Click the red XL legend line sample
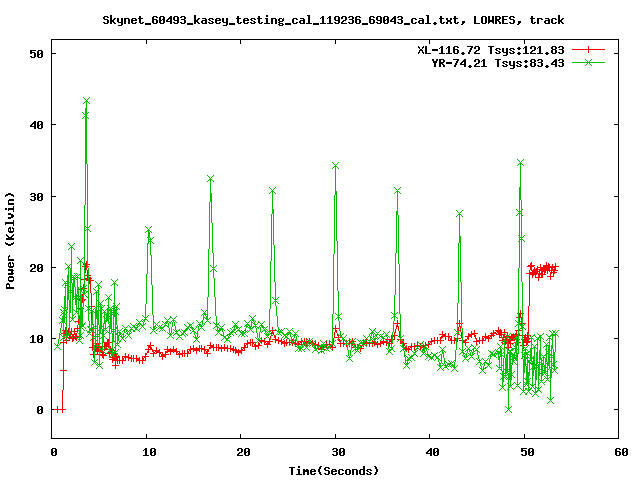 [x=588, y=50]
